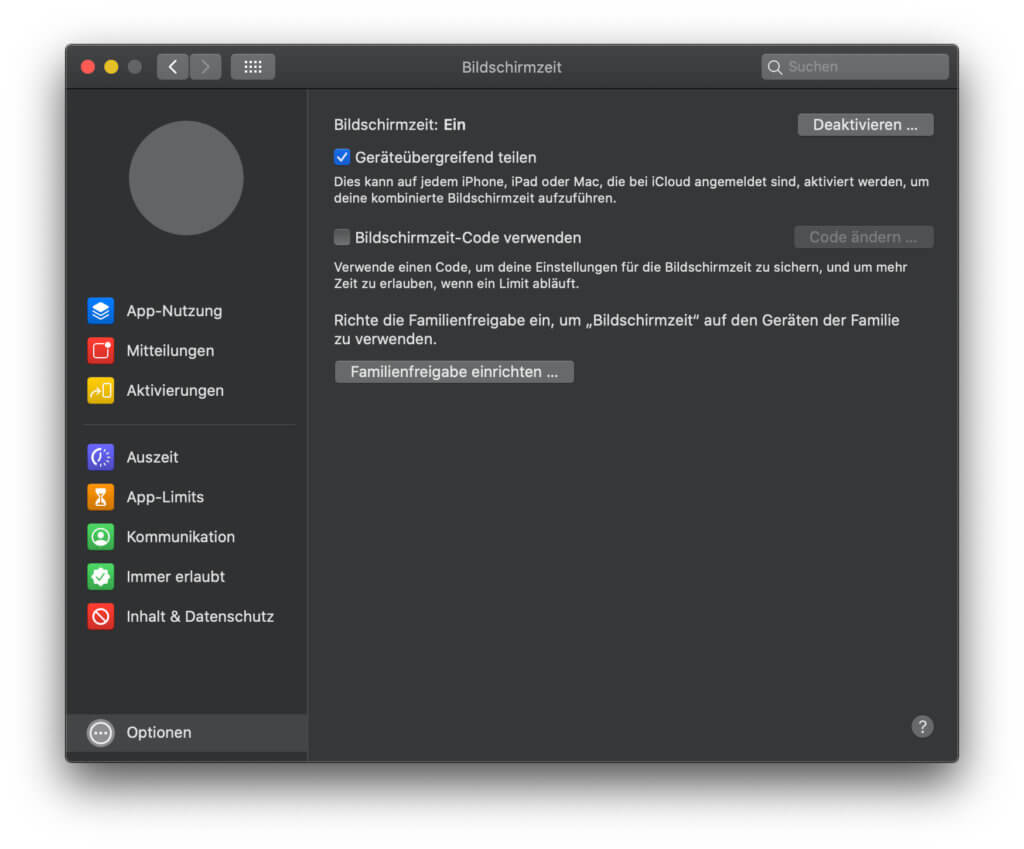Select the empty profile picture circle

pyautogui.click(x=186, y=178)
